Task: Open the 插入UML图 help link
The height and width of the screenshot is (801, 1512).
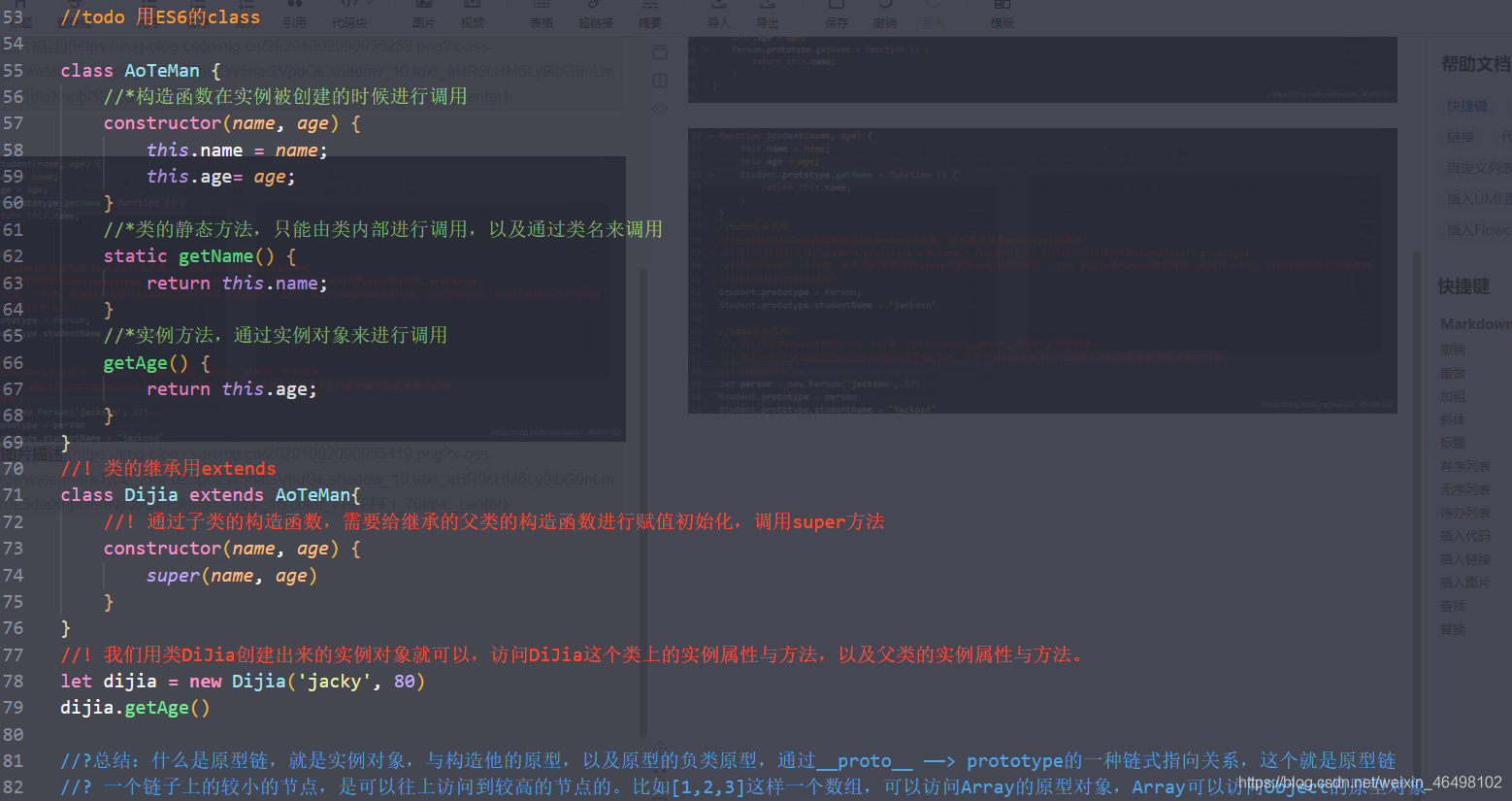Action: [x=1479, y=199]
